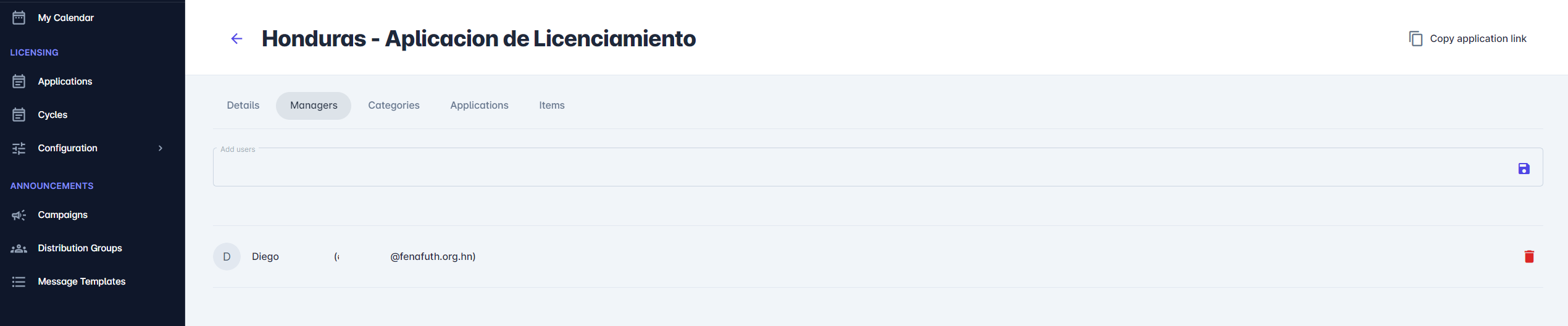
Task: Select the Managers tab
Action: point(314,106)
